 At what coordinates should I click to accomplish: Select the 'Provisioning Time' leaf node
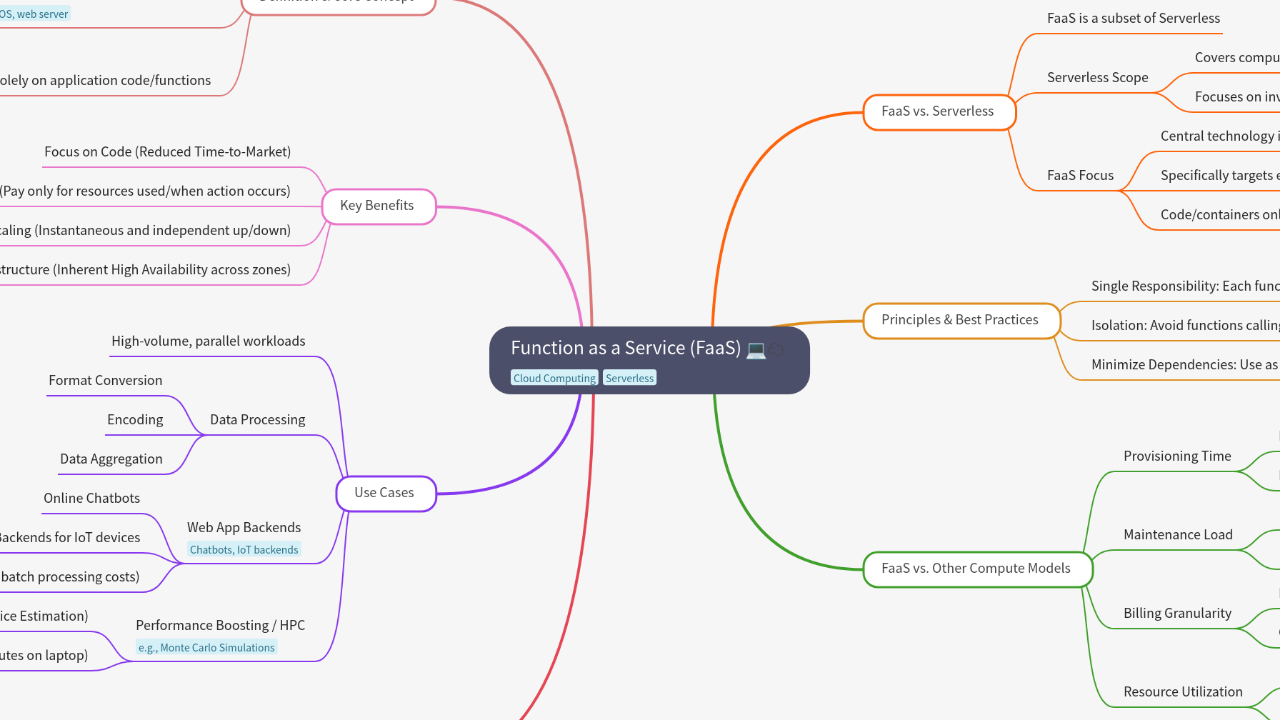1176,456
